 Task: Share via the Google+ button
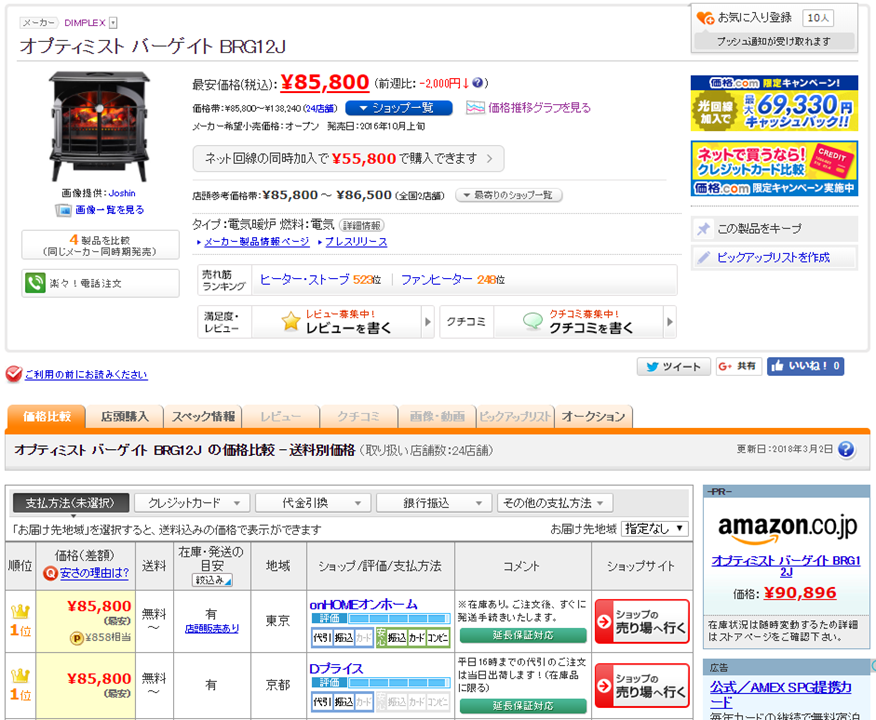pos(739,366)
